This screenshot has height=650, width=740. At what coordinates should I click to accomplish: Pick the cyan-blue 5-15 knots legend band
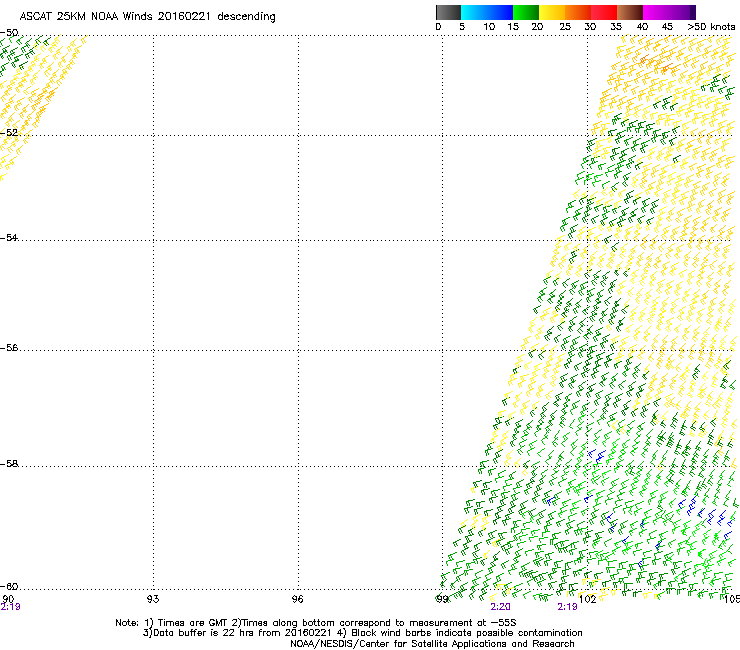(x=487, y=12)
